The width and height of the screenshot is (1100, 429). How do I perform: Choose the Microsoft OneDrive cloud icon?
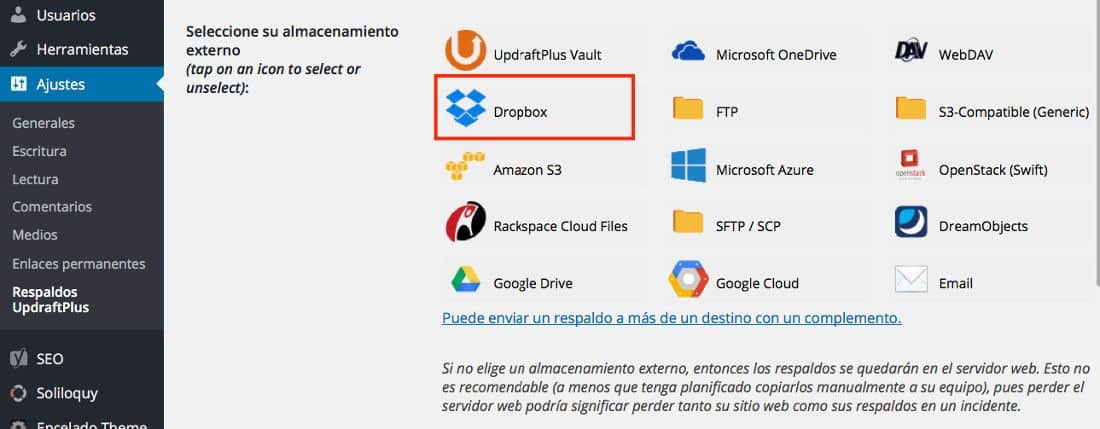click(x=688, y=51)
